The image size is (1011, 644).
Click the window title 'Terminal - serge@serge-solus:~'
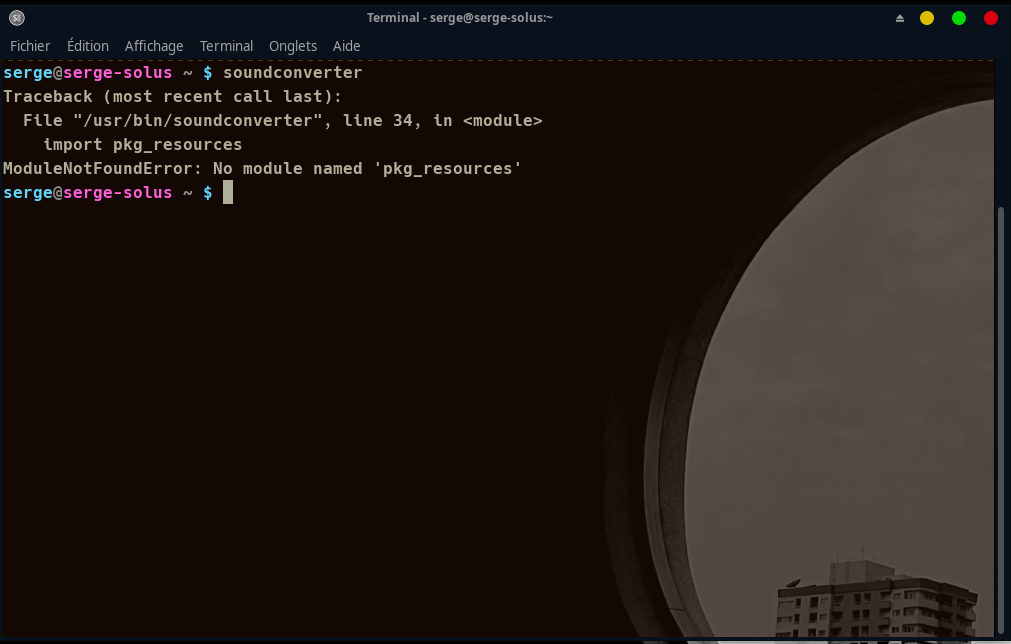(x=460, y=18)
